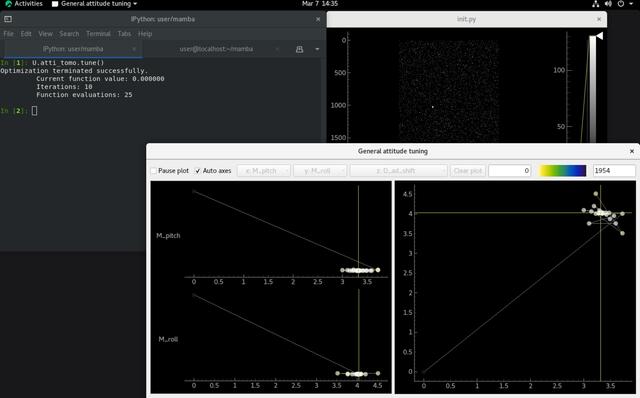Click the init.py window title bar
This screenshot has height=398, width=640.
click(x=467, y=19)
